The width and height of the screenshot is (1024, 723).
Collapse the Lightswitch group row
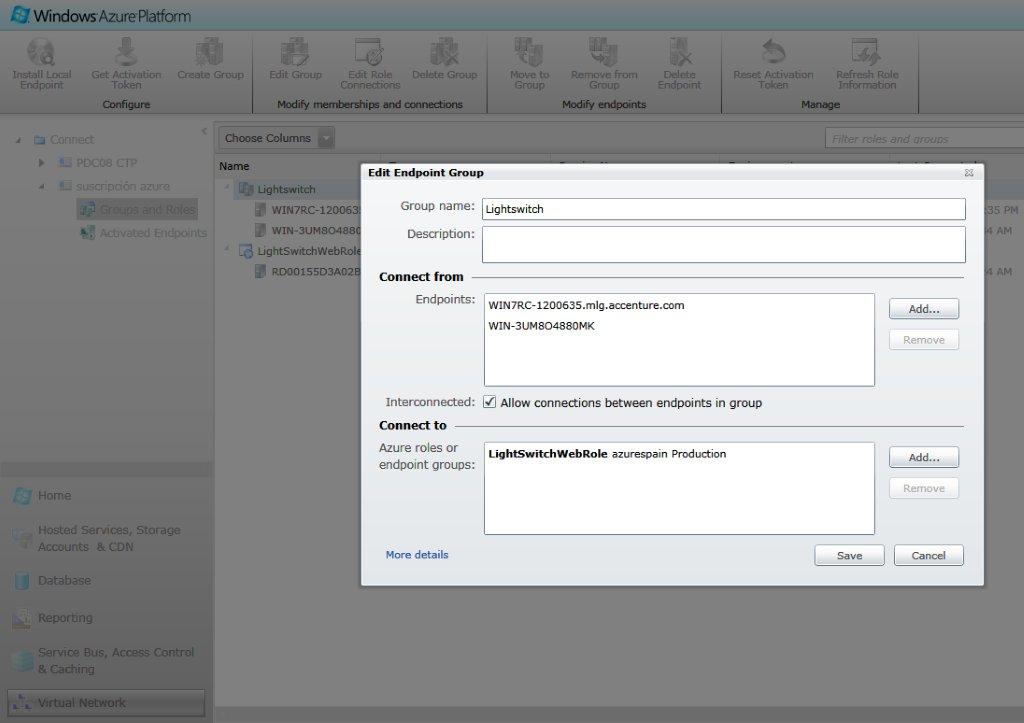[227, 187]
